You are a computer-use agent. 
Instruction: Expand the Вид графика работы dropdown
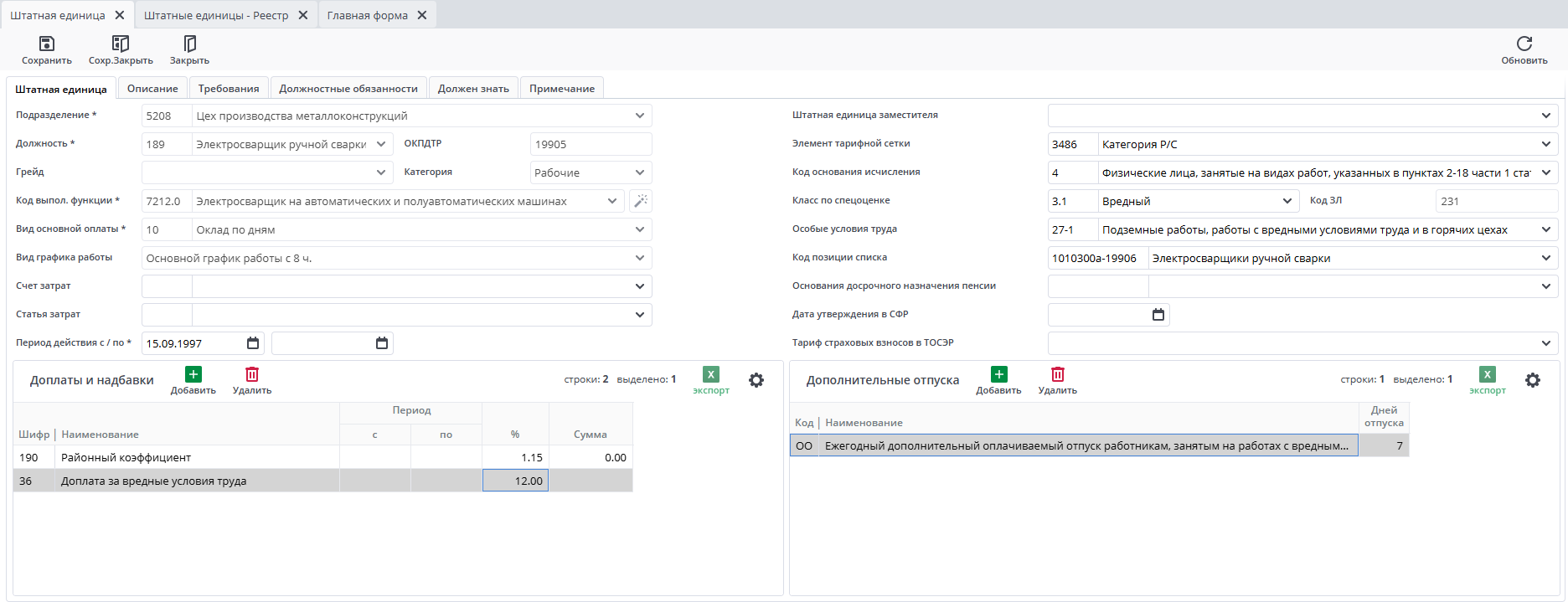click(640, 258)
